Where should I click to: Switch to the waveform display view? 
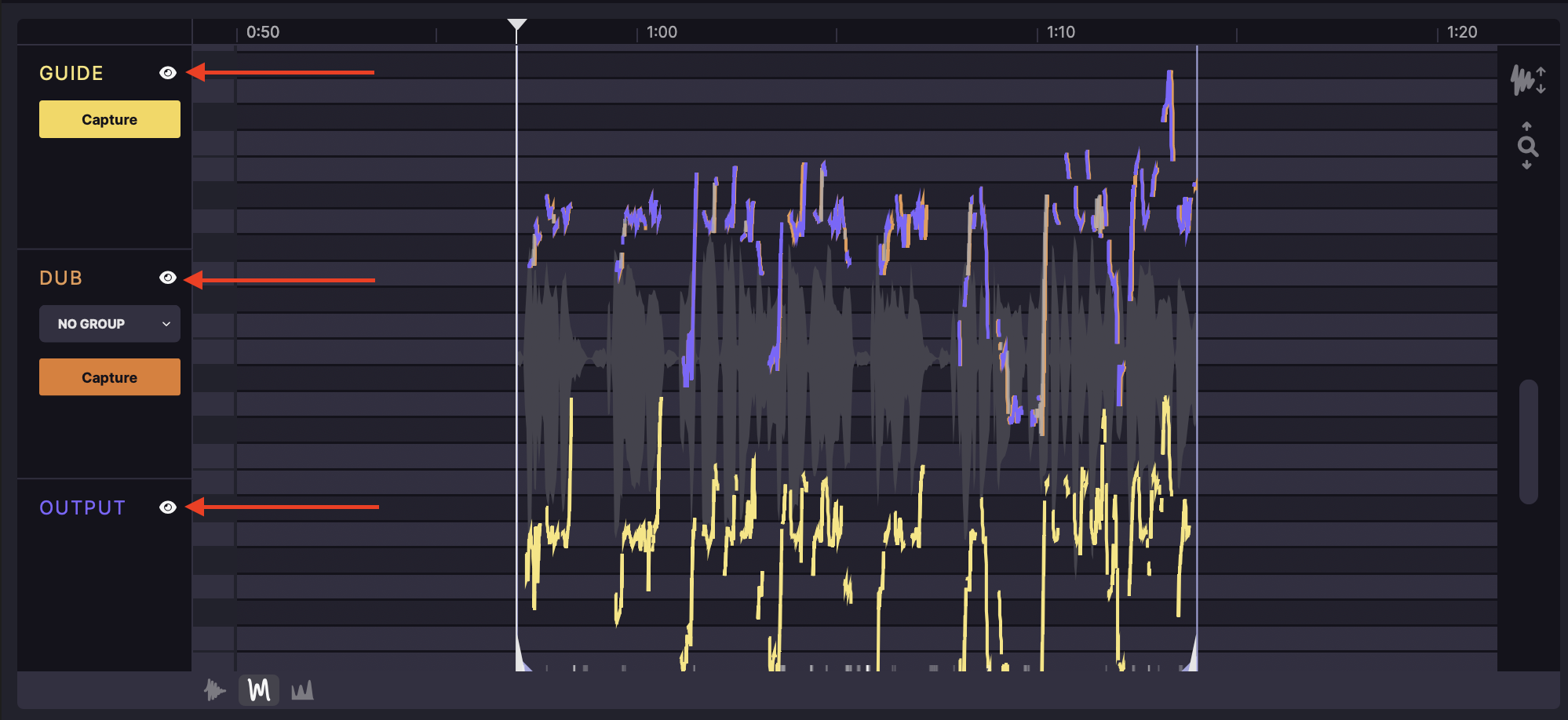214,690
